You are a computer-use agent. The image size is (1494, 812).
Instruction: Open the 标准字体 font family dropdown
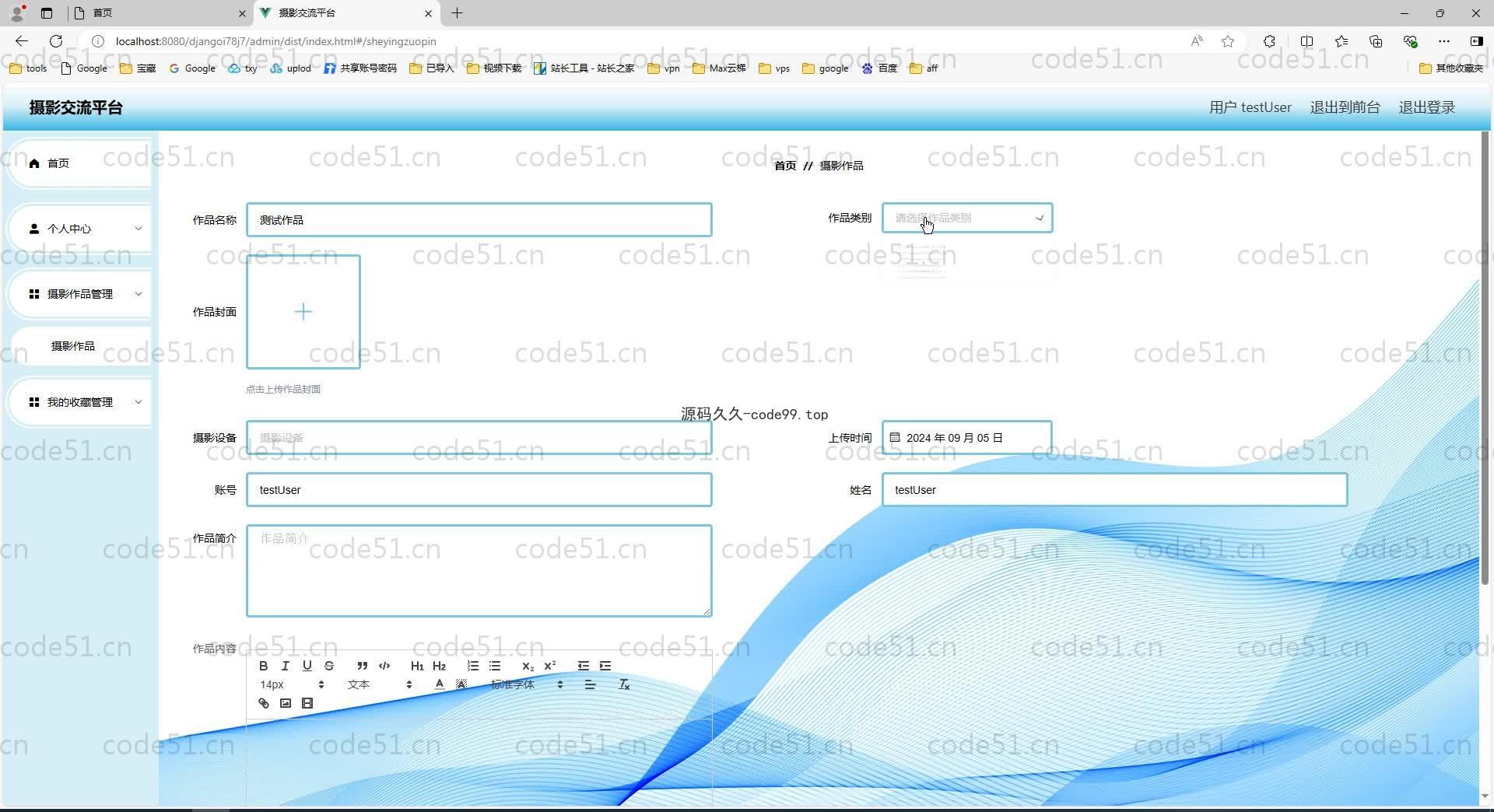click(x=527, y=684)
